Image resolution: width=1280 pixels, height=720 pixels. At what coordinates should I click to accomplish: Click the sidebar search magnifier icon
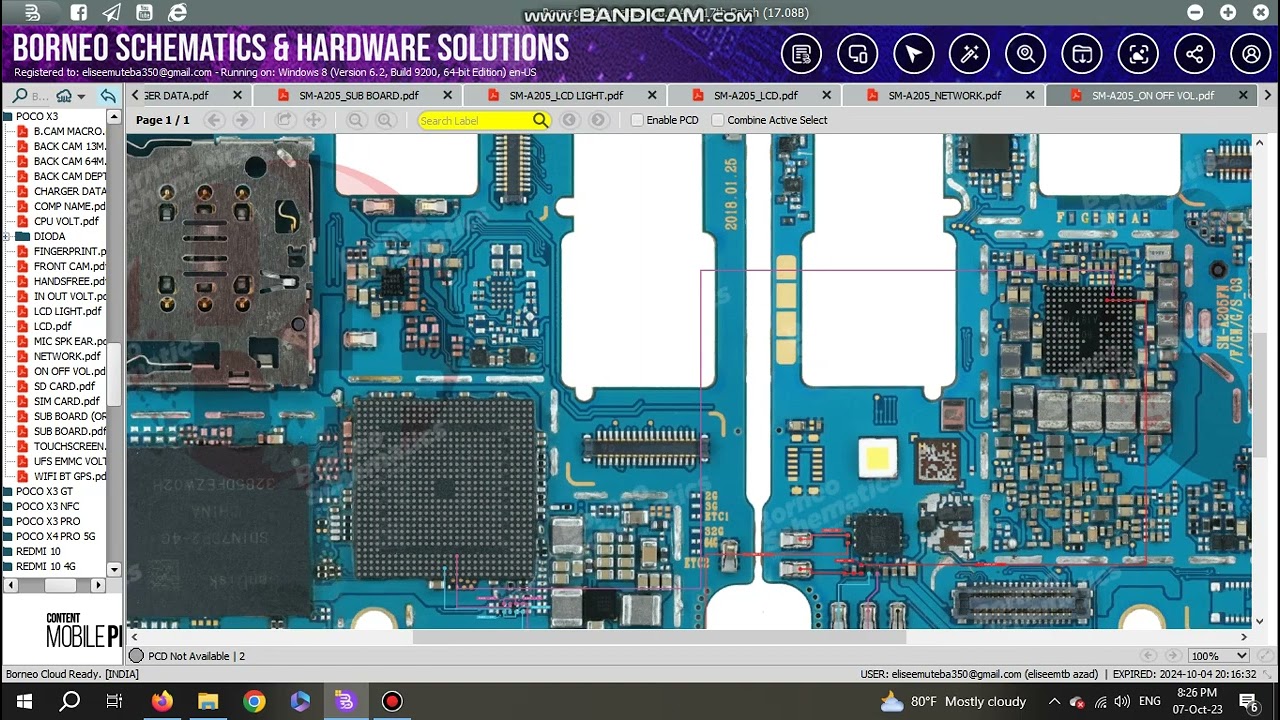coord(20,96)
